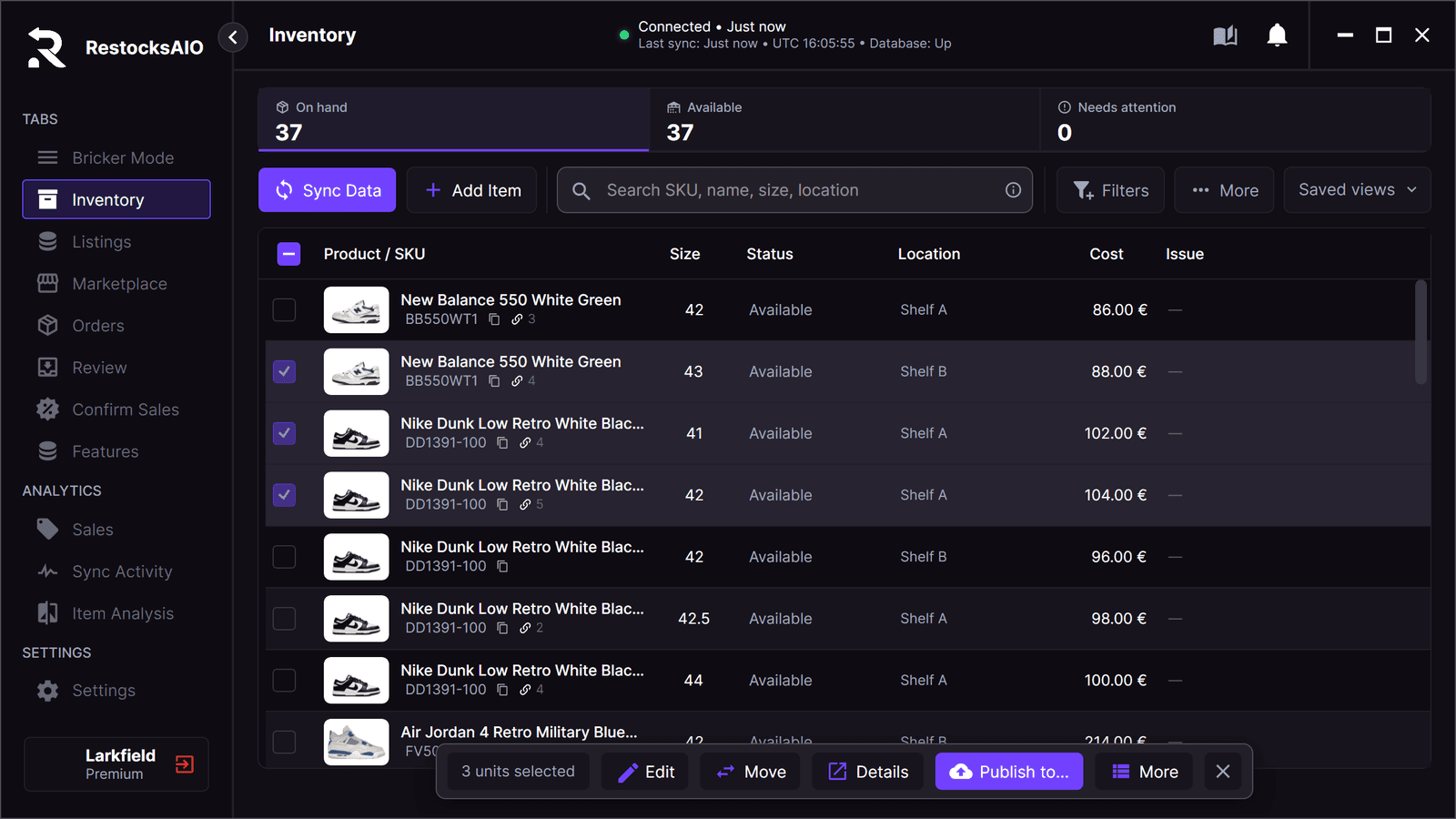Viewport: 1456px width, 819px height.
Task: Open the bulk action More menu
Action: pyautogui.click(x=1146, y=772)
